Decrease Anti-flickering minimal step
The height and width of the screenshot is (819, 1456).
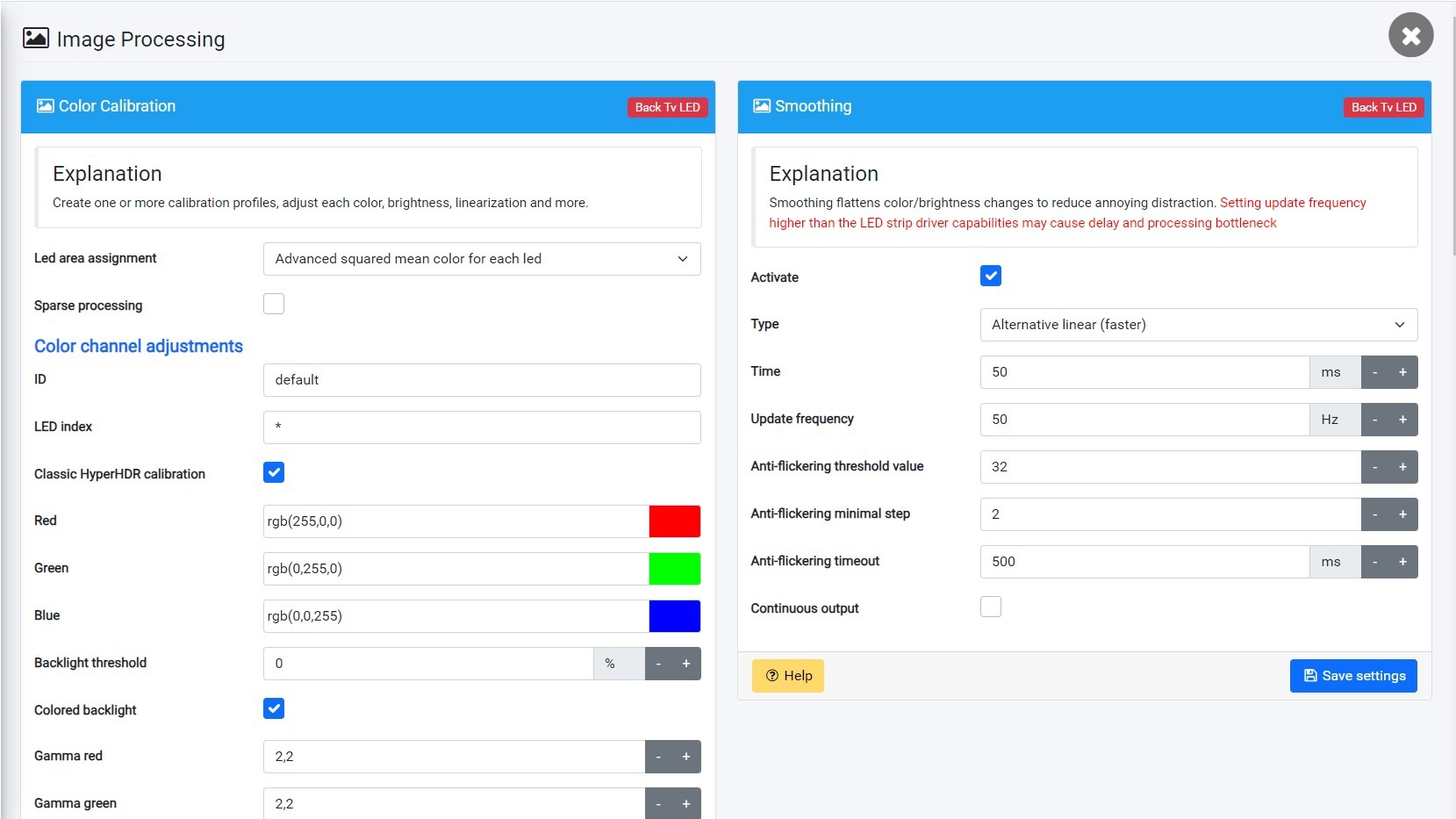pyautogui.click(x=1374, y=514)
